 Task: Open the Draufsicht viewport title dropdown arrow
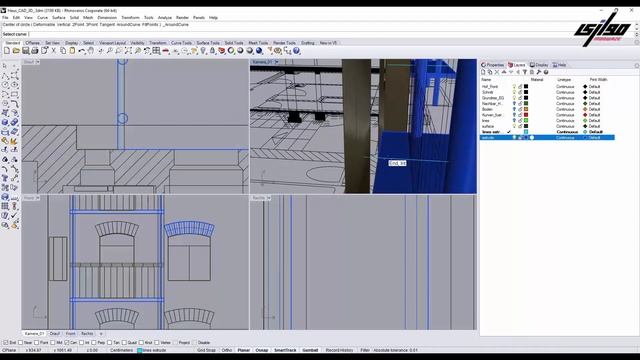(x=38, y=62)
